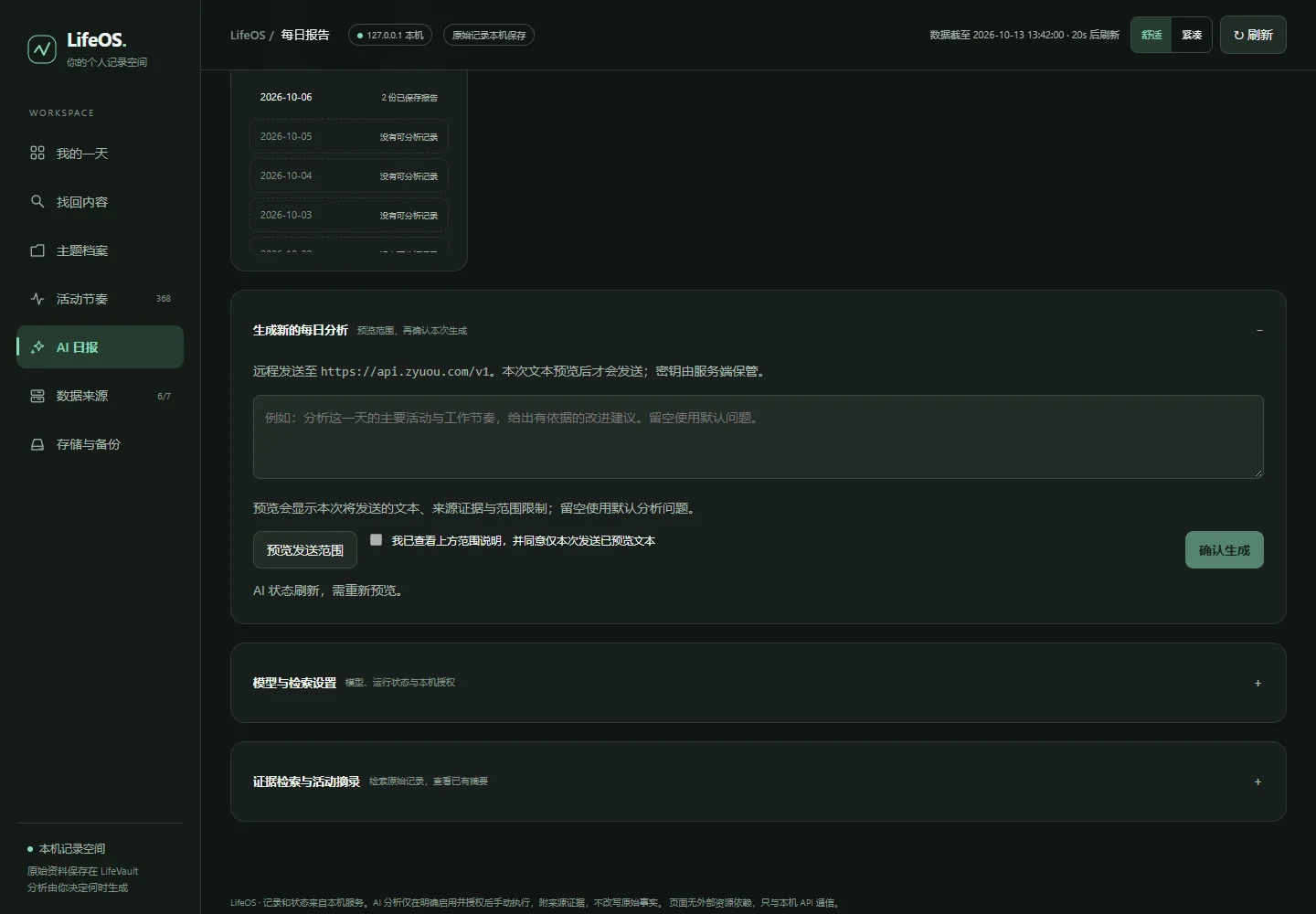
Task: Click the 确认生成 button
Action: 1225,549
